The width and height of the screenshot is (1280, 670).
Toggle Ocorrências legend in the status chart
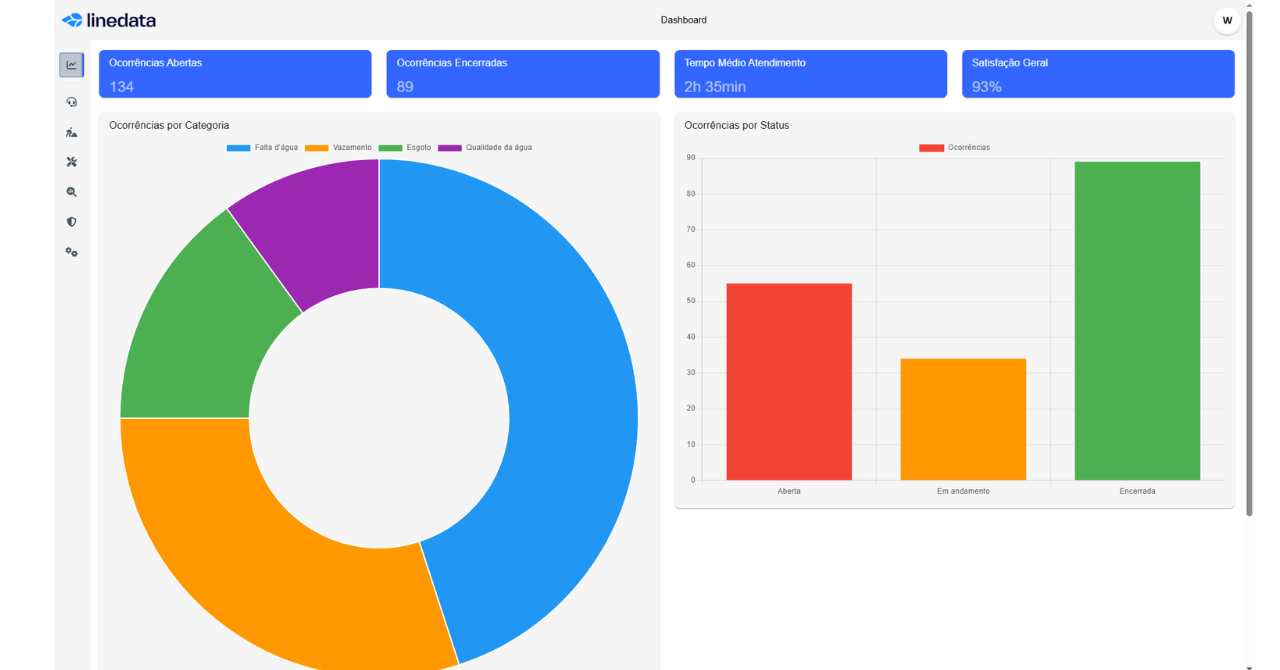pyautogui.click(x=954, y=148)
